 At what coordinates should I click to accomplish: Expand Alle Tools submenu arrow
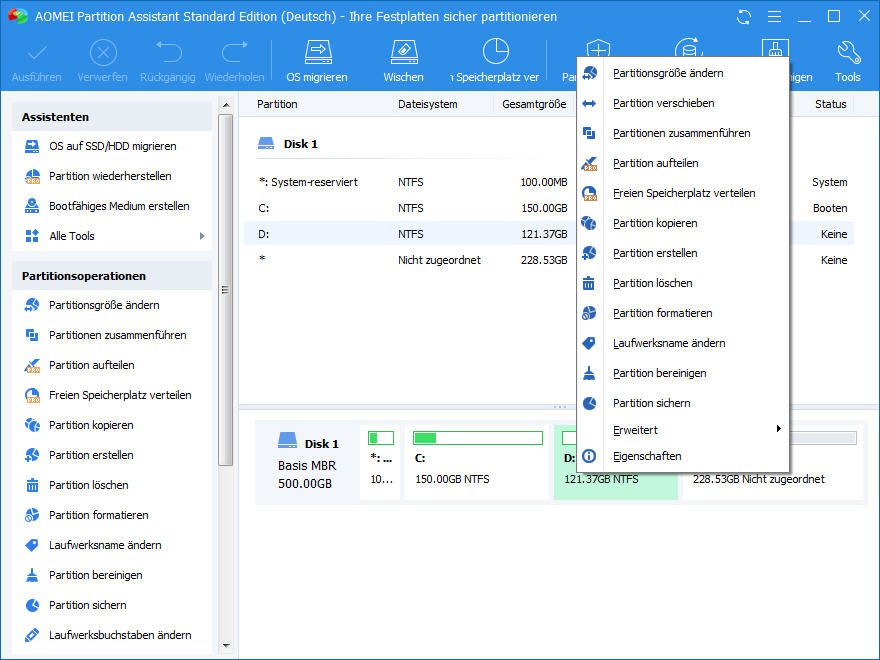[x=202, y=236]
